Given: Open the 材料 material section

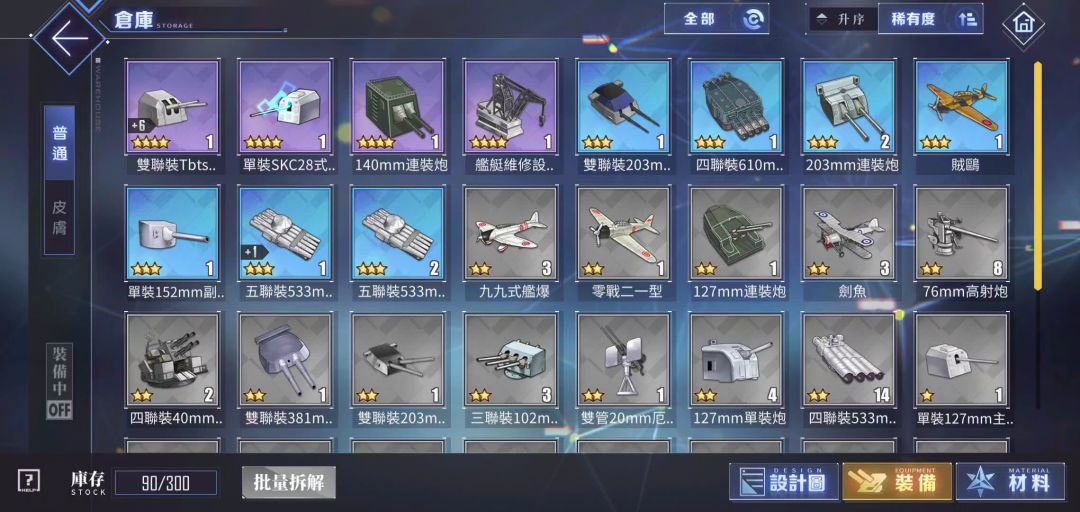Looking at the screenshot, I should (1010, 481).
